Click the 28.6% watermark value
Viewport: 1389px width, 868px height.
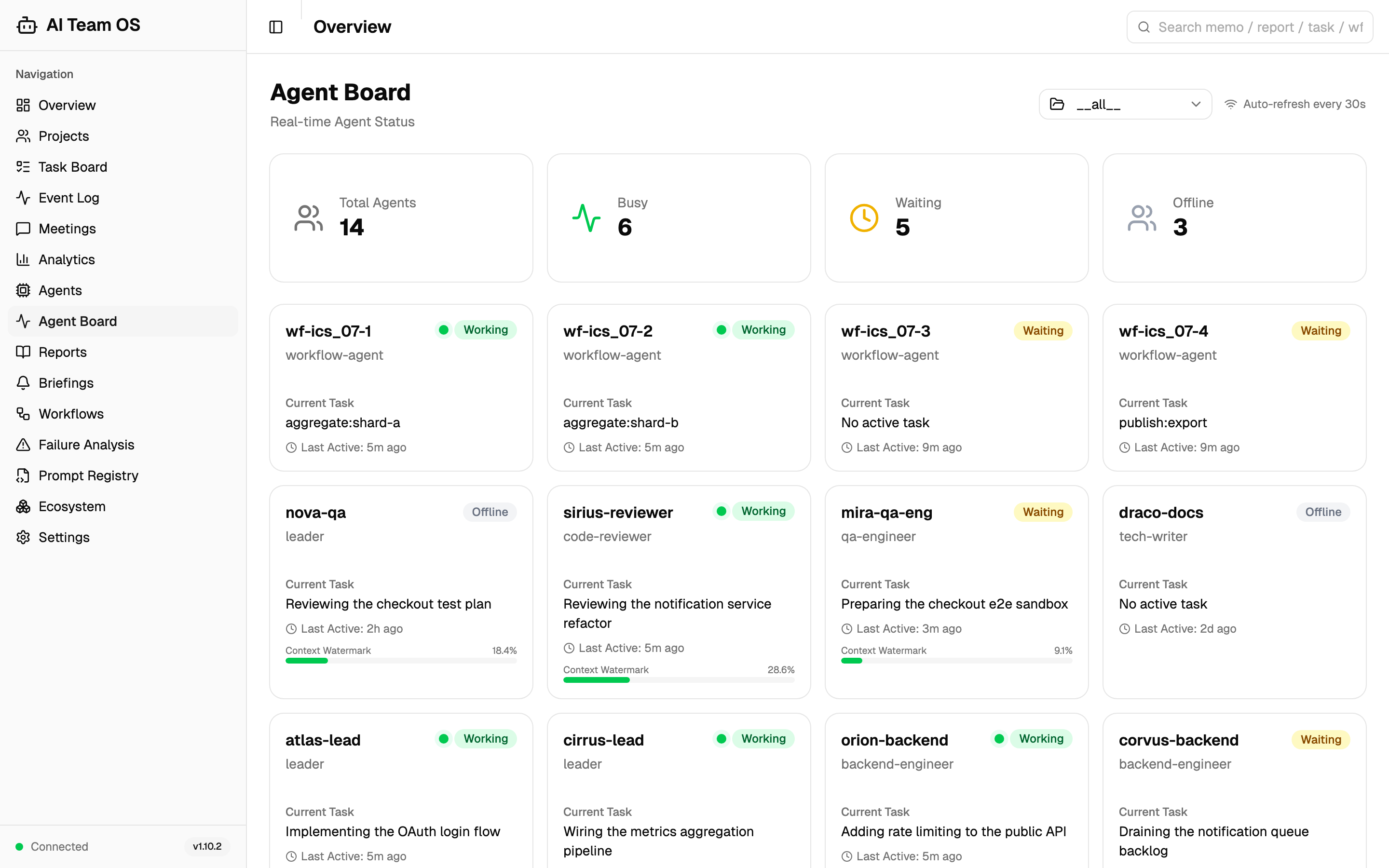(x=781, y=670)
